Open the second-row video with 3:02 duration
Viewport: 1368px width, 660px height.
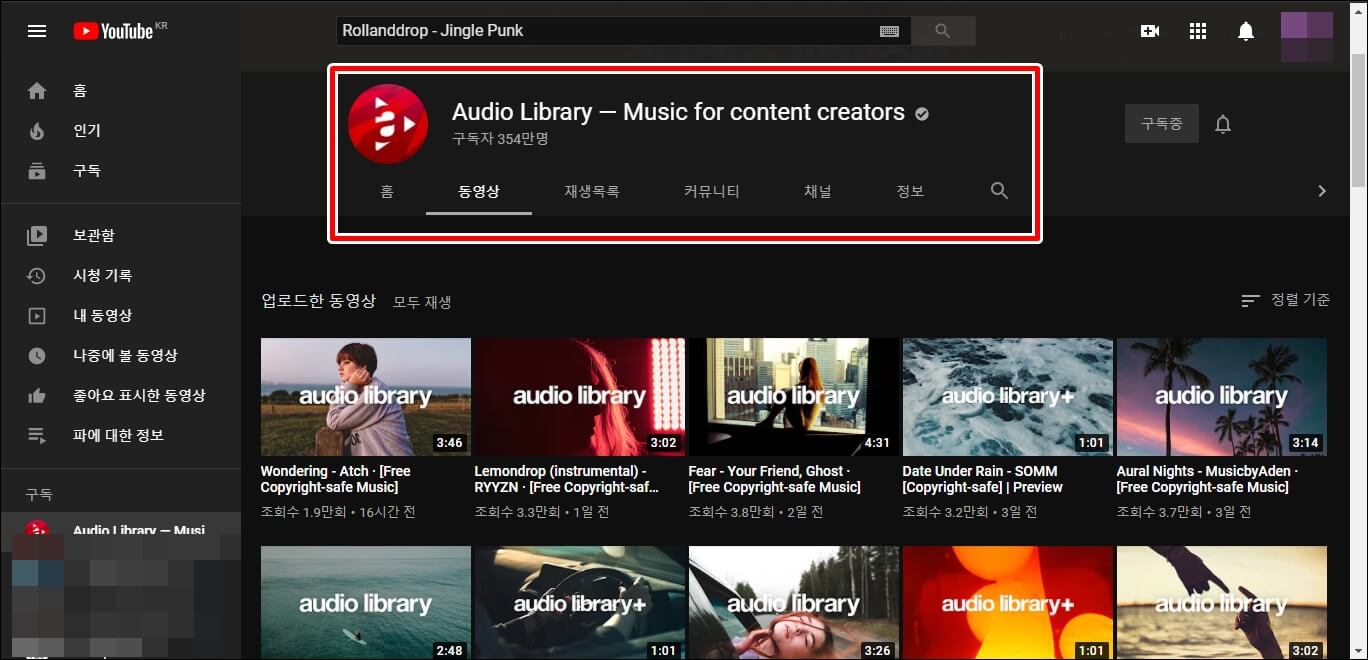[x=1222, y=603]
